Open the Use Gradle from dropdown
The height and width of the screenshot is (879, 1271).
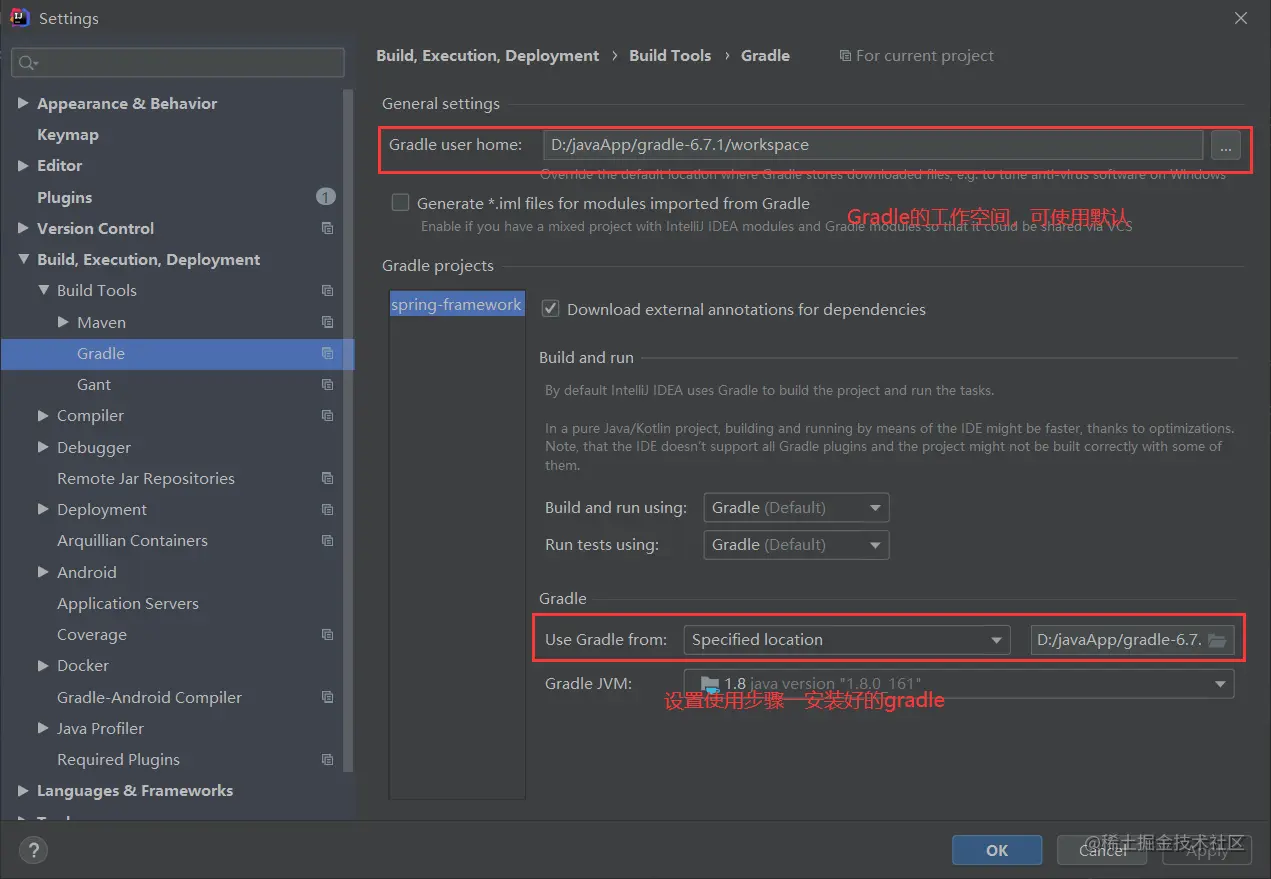click(846, 640)
